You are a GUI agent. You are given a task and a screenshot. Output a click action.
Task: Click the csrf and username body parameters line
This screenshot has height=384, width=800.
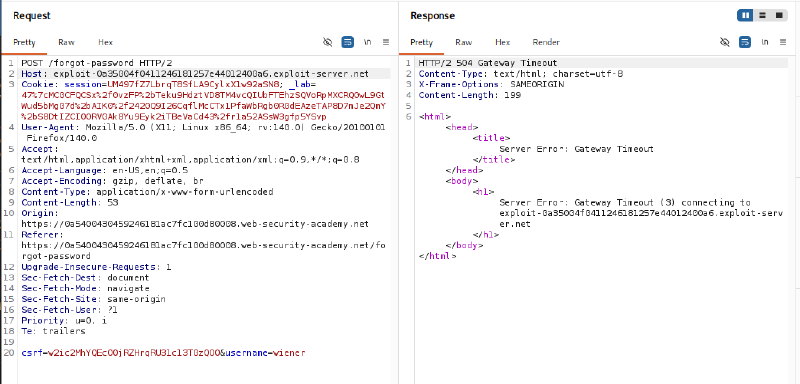coord(163,352)
